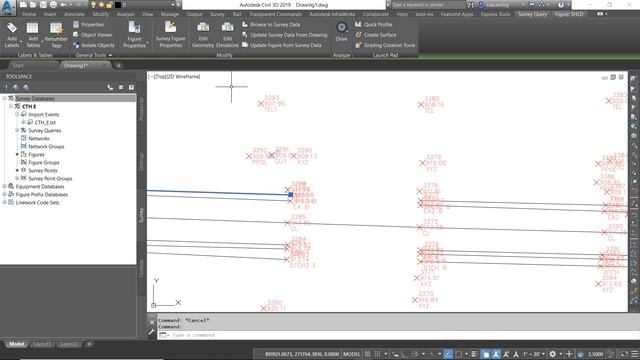This screenshot has width=640, height=360.
Task: Toggle object snap tracking (highlighted) button
Action: 448,354
